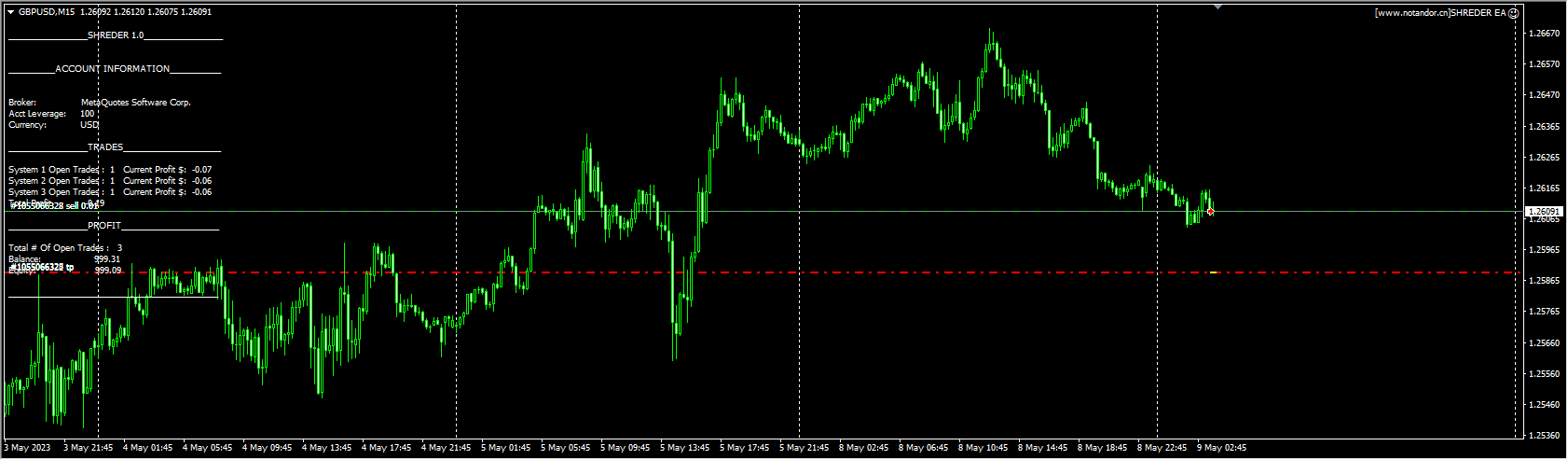This screenshot has height=460, width=1568.
Task: Click the '5 May 21:45' time axis label
Action: pyautogui.click(x=804, y=448)
